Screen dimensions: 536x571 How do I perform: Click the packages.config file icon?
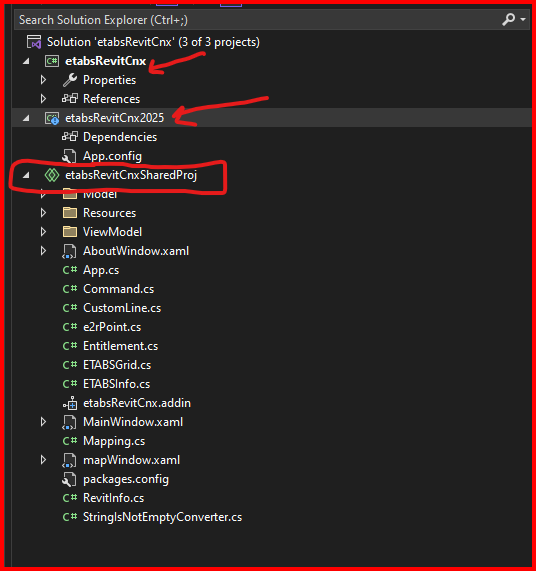[69, 479]
